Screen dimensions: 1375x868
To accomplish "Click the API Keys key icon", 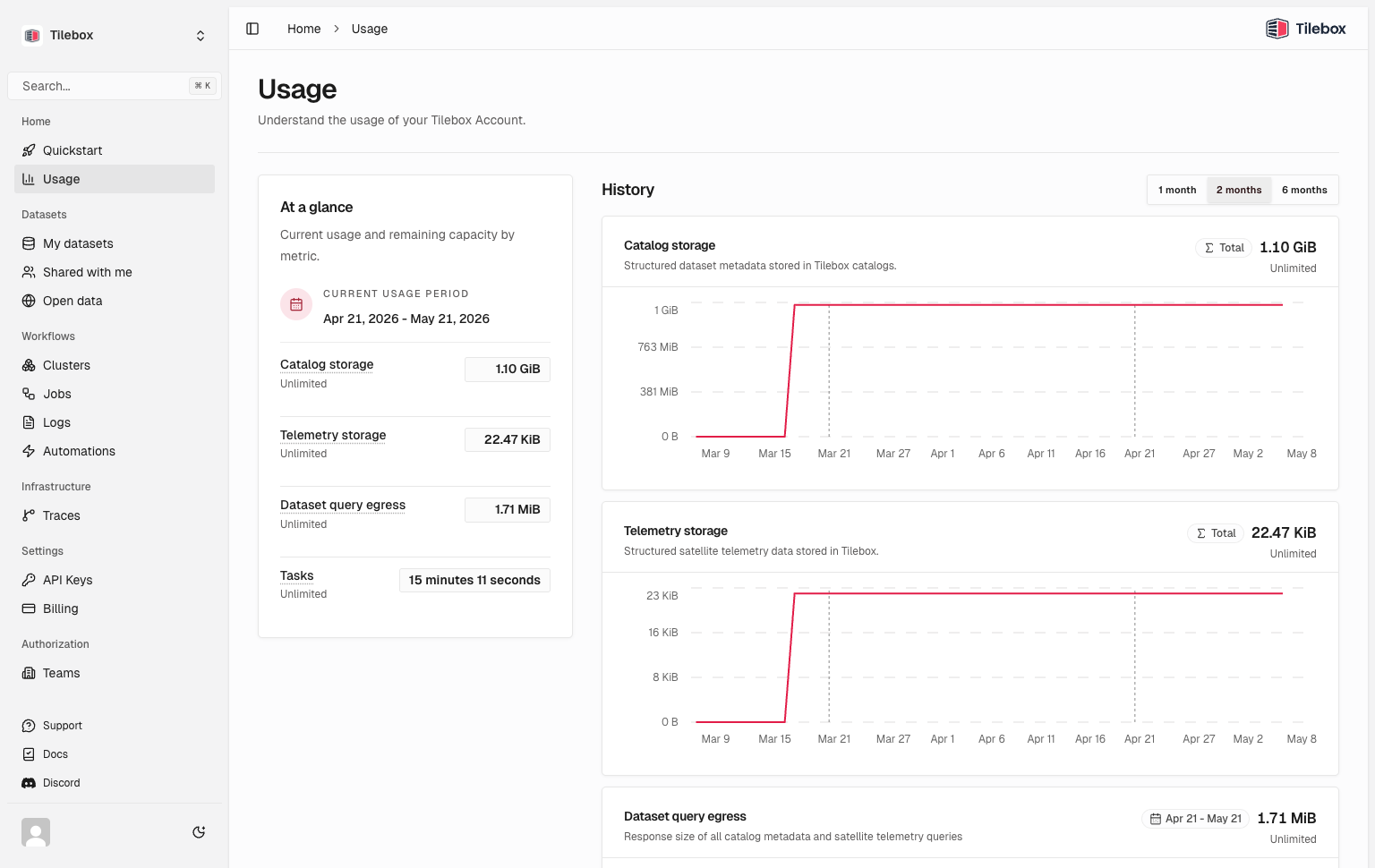I will click(x=29, y=580).
